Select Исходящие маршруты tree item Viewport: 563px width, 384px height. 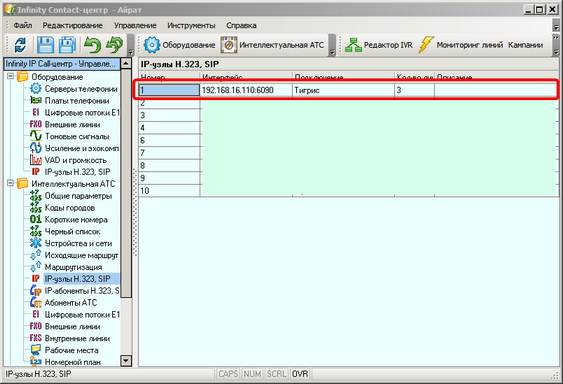pos(82,255)
